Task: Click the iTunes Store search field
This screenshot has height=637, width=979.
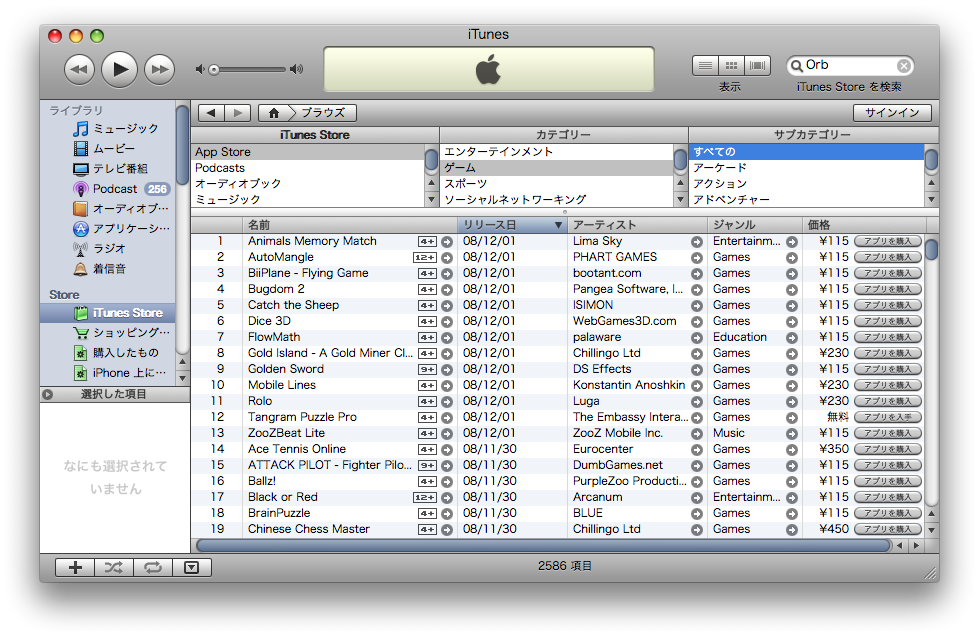Action: 850,66
